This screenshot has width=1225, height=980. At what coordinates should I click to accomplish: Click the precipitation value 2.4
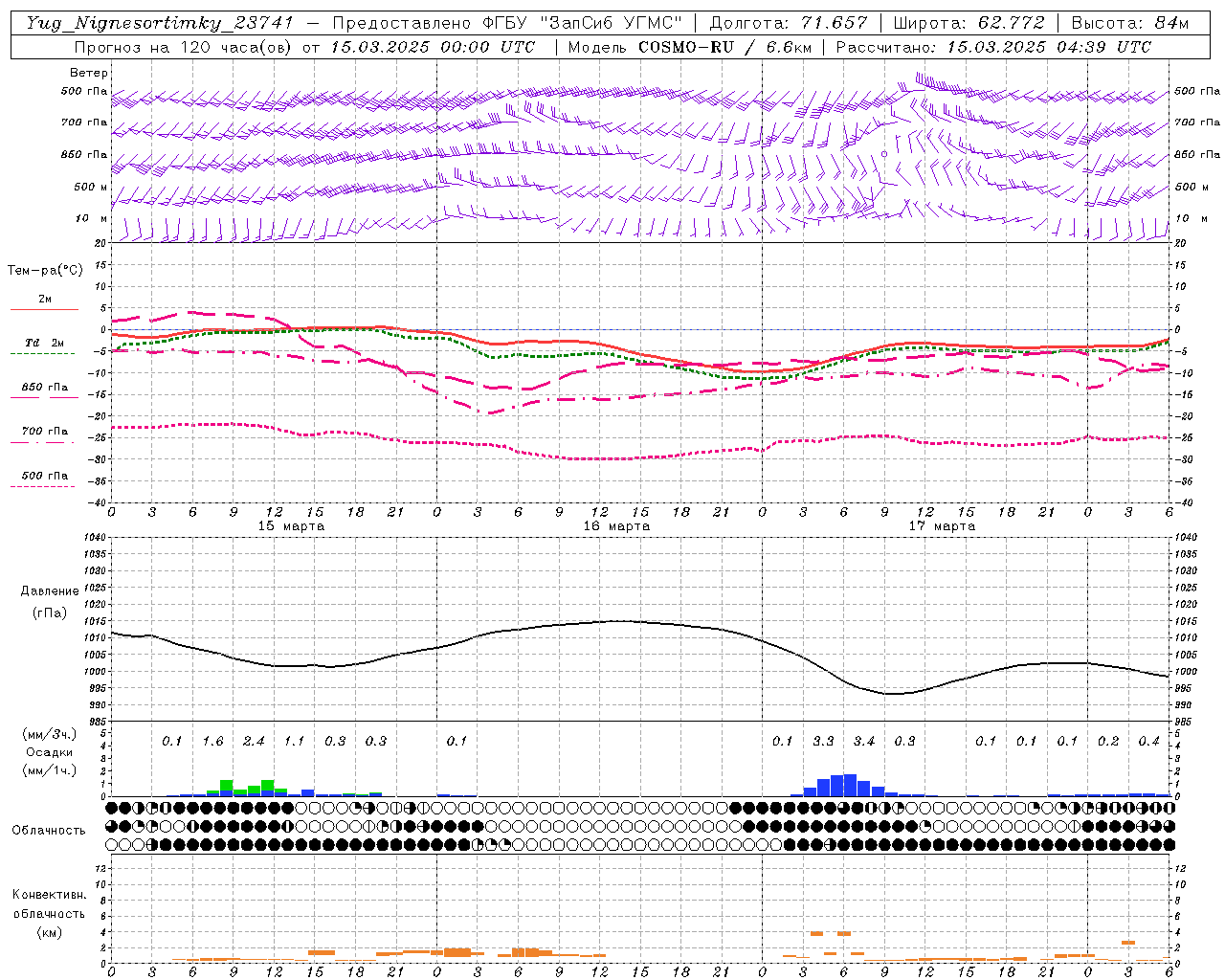[254, 742]
